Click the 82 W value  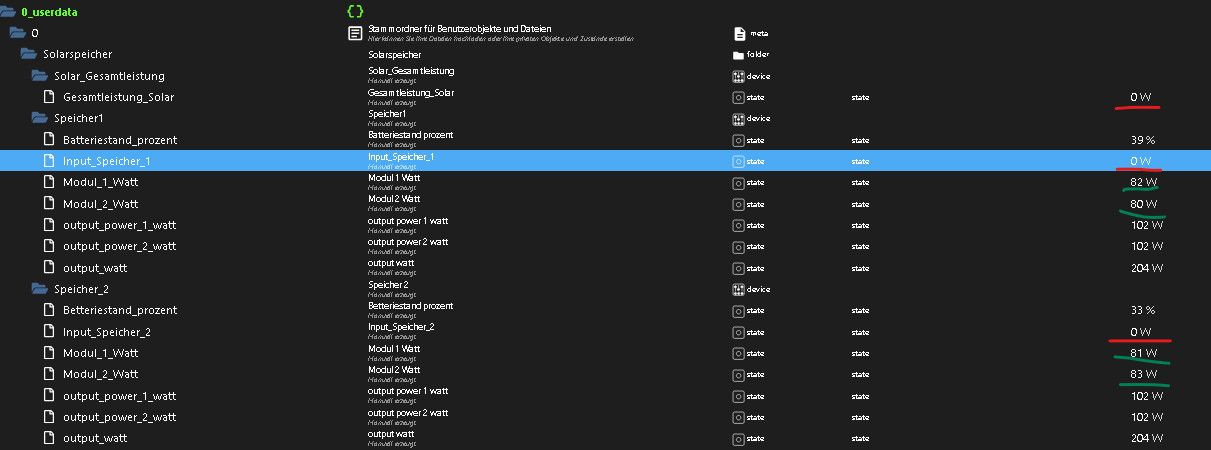pos(1144,183)
